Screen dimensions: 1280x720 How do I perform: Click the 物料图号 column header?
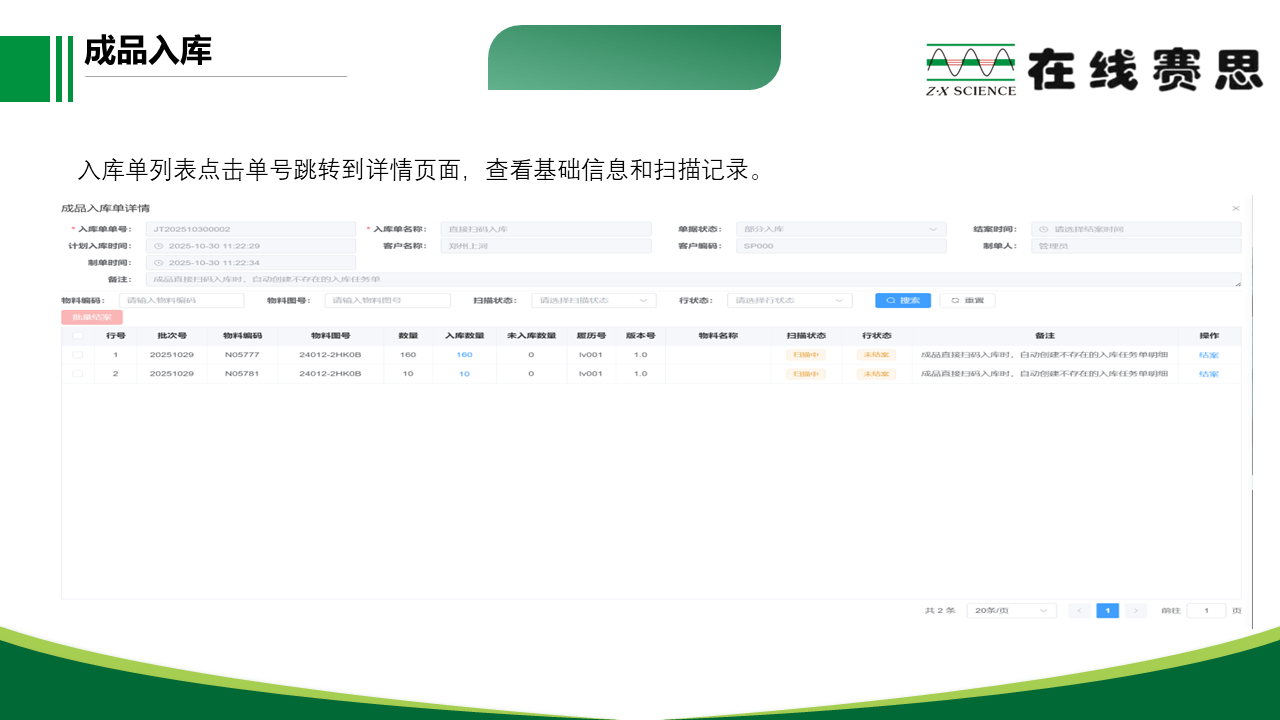[330, 336]
